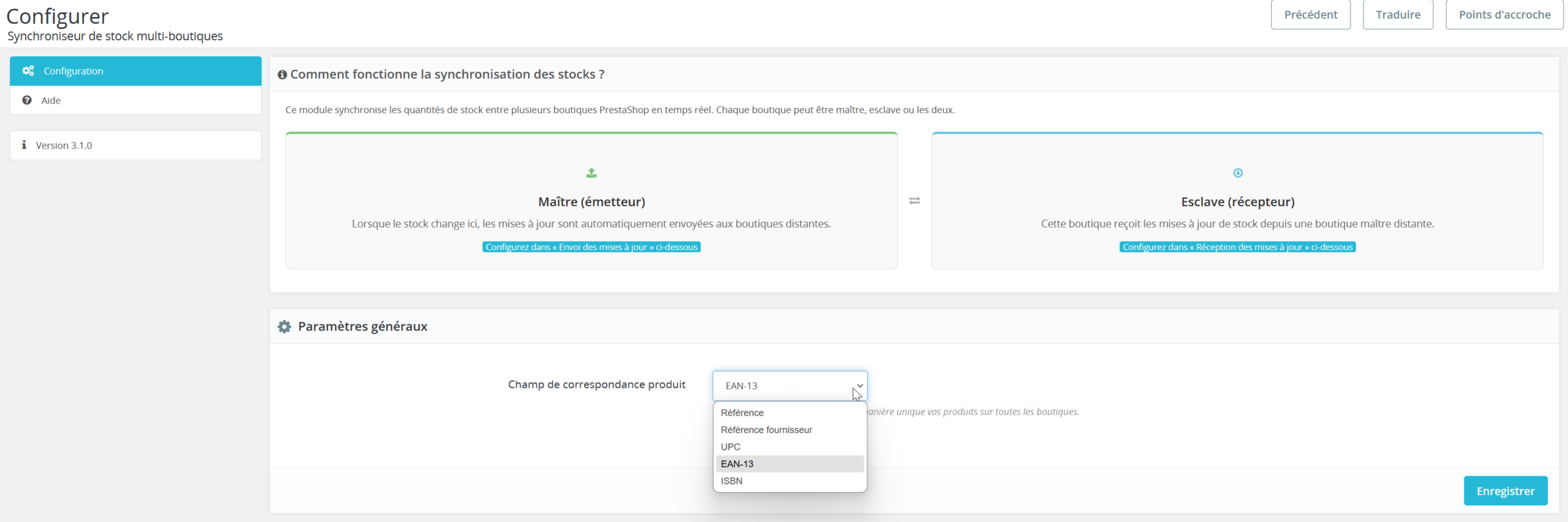Click the Version 3.1.0 label
Viewport: 1568px width, 522px height.
click(64, 146)
